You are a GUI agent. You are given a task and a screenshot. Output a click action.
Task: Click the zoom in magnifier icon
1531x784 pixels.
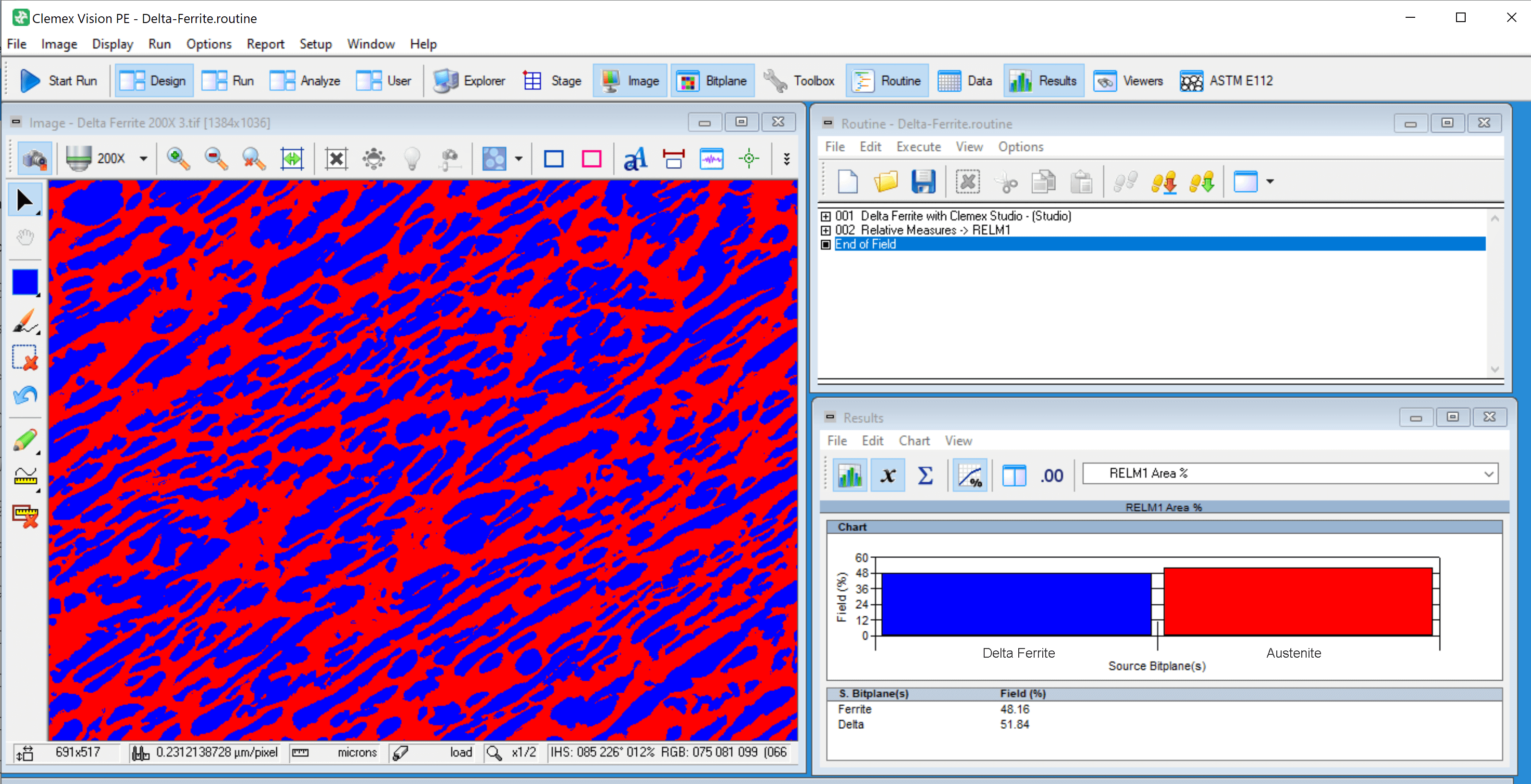coord(177,159)
